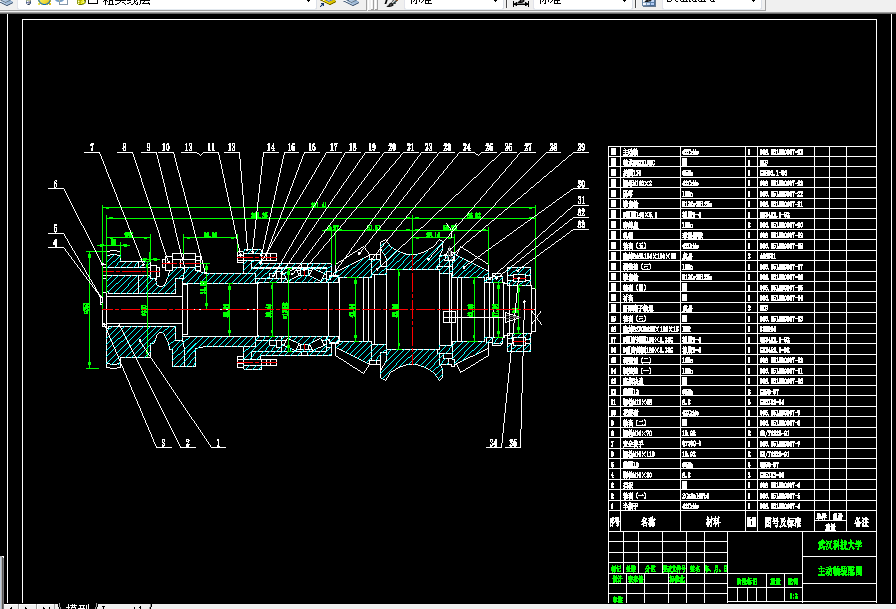Select balloon number 7 in the drawing

[92, 147]
